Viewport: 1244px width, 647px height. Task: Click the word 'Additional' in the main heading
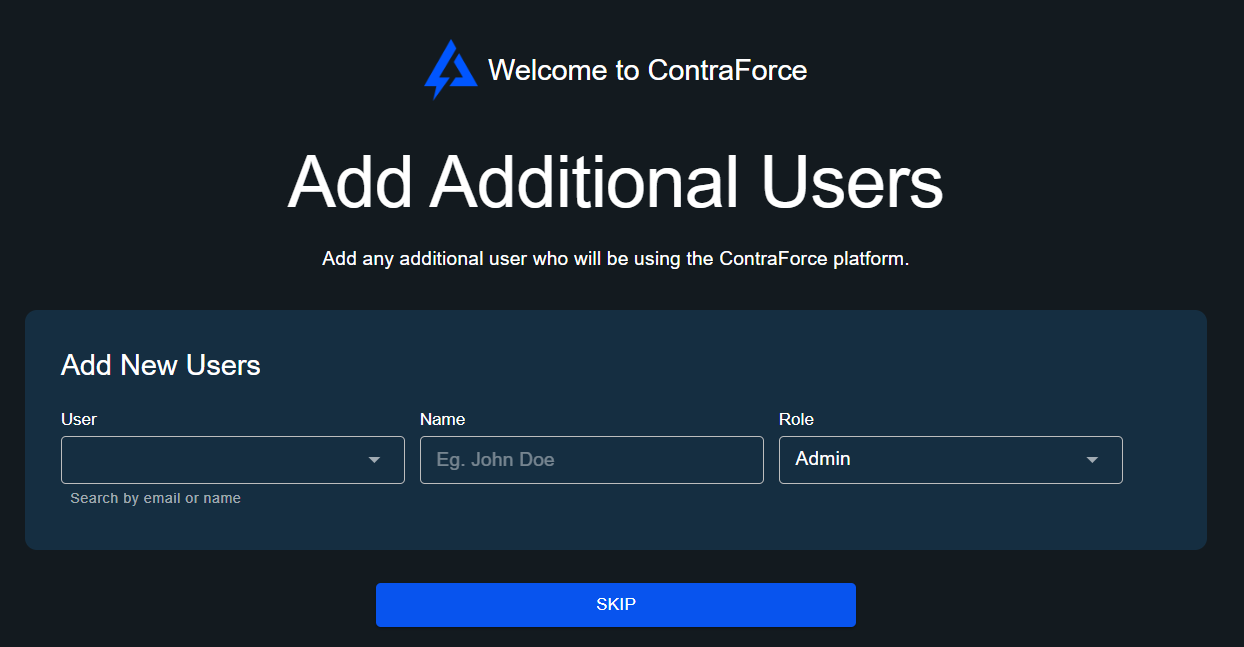[x=585, y=182]
